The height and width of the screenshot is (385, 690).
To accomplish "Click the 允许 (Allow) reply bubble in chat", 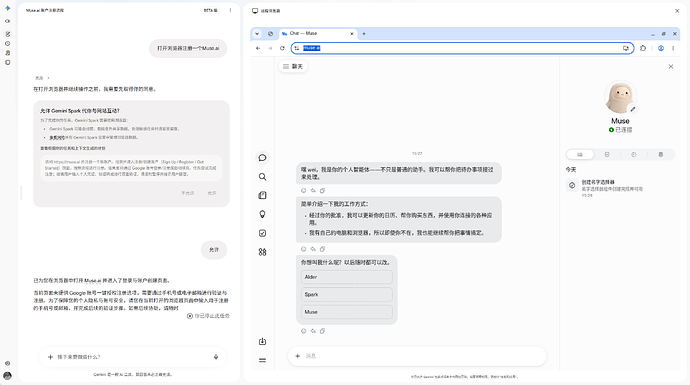I will tap(214, 249).
